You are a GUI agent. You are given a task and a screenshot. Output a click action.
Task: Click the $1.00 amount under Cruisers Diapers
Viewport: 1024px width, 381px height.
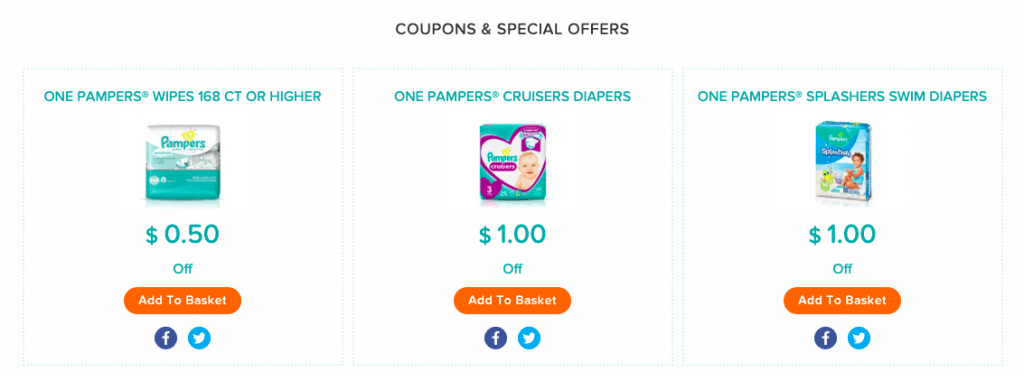point(512,235)
